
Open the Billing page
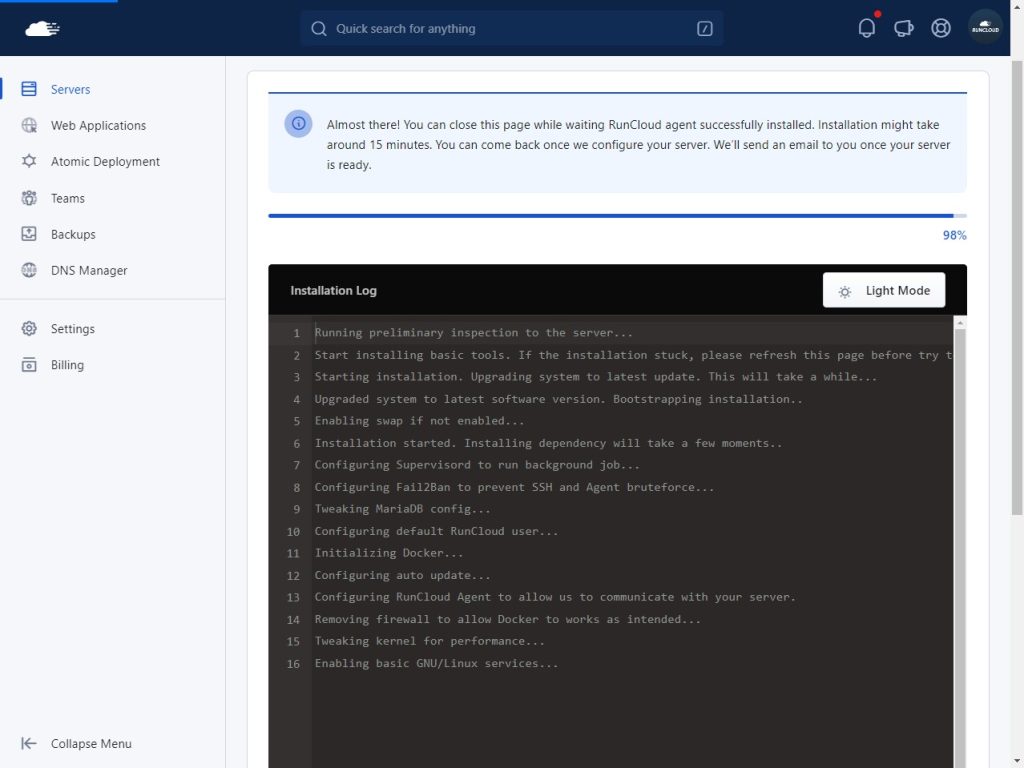coord(67,365)
